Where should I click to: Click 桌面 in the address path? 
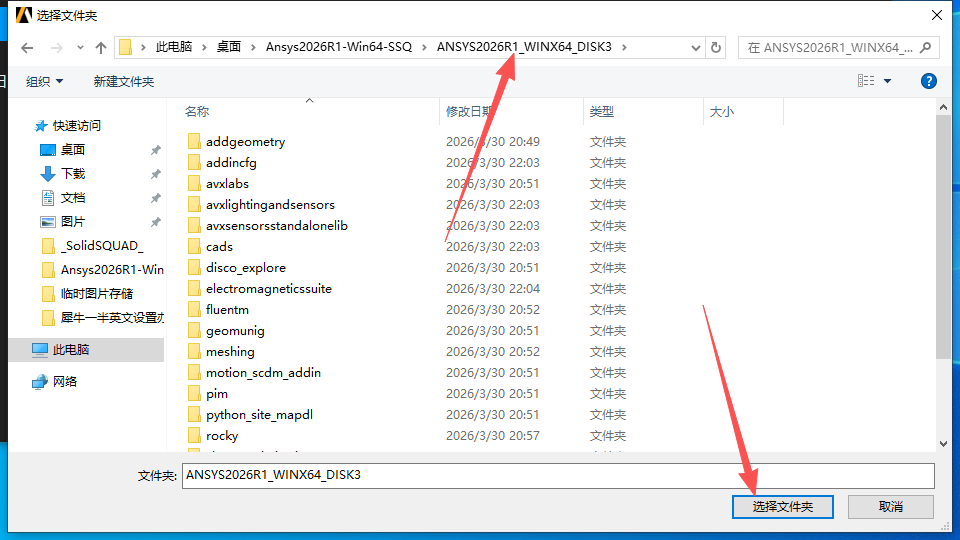(x=228, y=47)
